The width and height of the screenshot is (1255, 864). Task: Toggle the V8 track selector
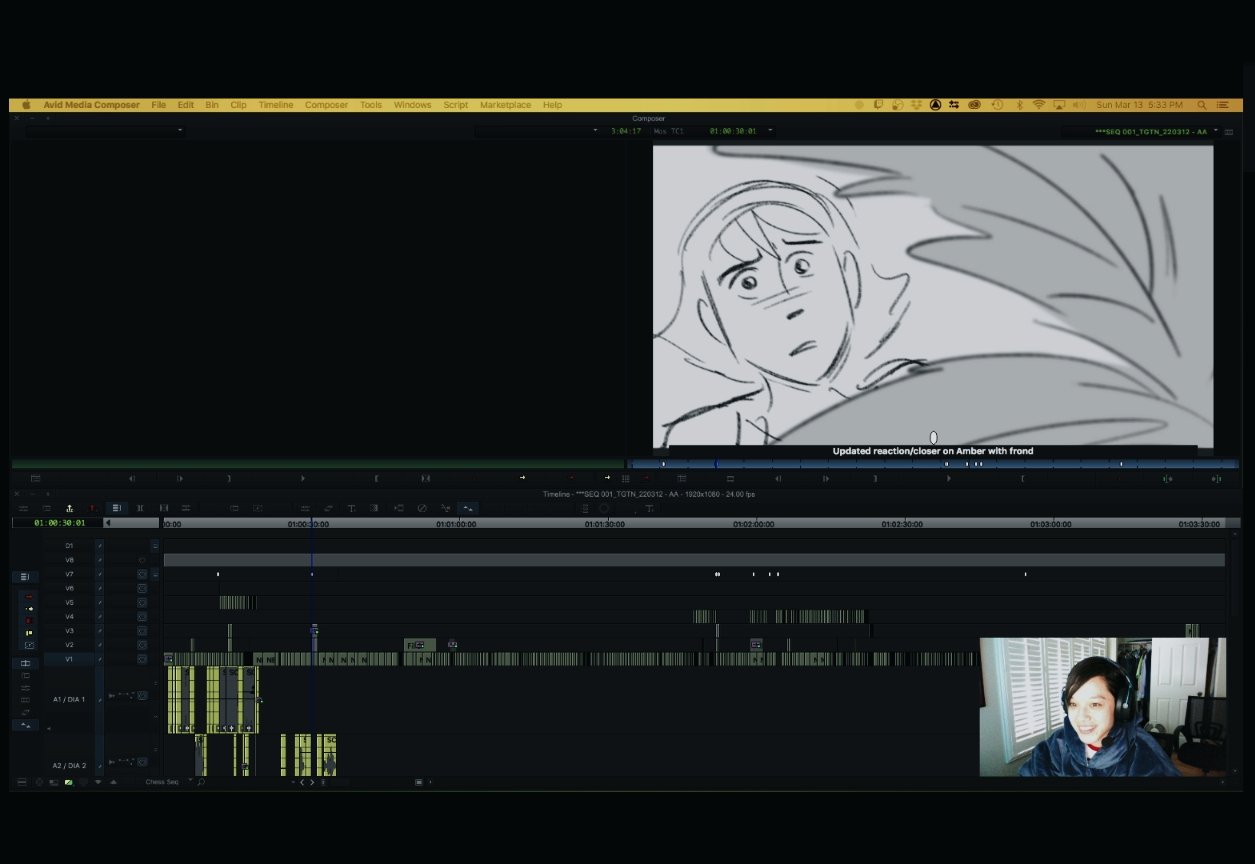(69, 560)
